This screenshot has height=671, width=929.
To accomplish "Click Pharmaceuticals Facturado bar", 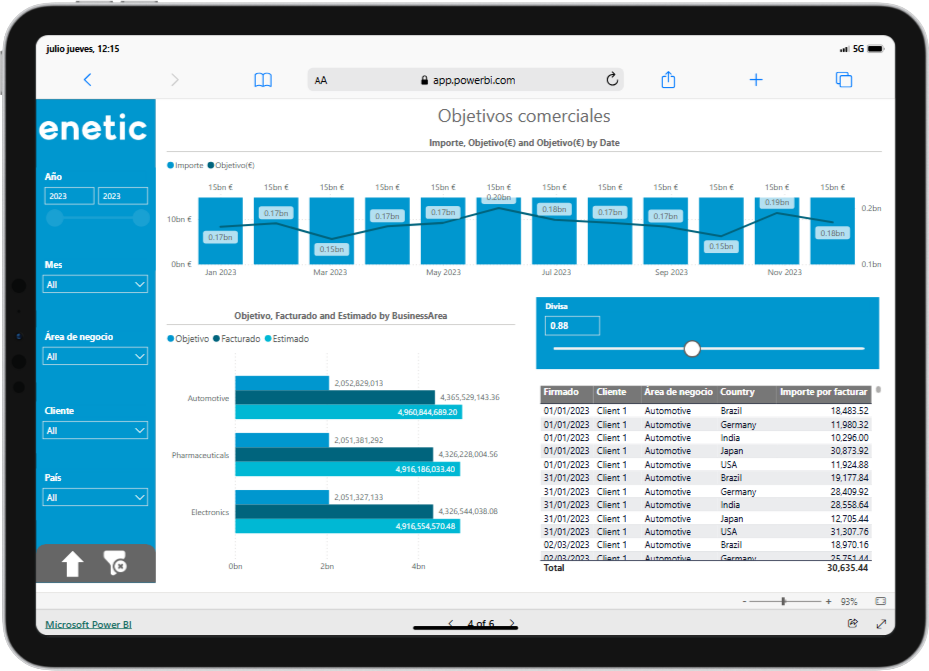I will pos(334,454).
